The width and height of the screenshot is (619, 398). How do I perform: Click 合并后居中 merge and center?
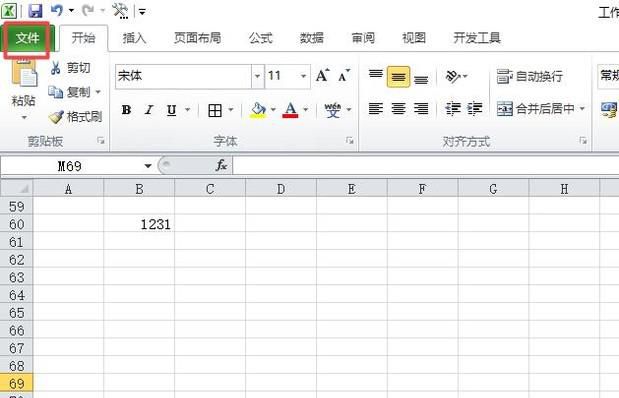pos(535,108)
